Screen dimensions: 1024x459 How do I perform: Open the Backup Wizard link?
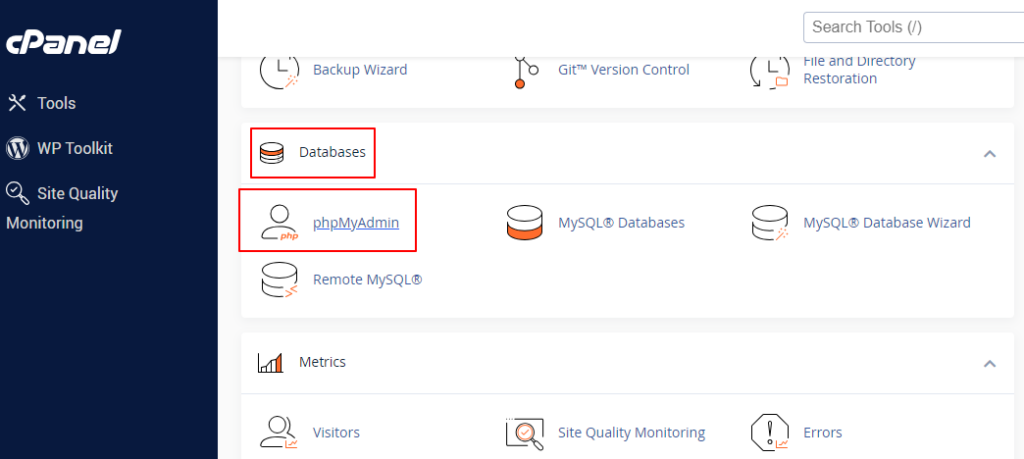tap(360, 70)
